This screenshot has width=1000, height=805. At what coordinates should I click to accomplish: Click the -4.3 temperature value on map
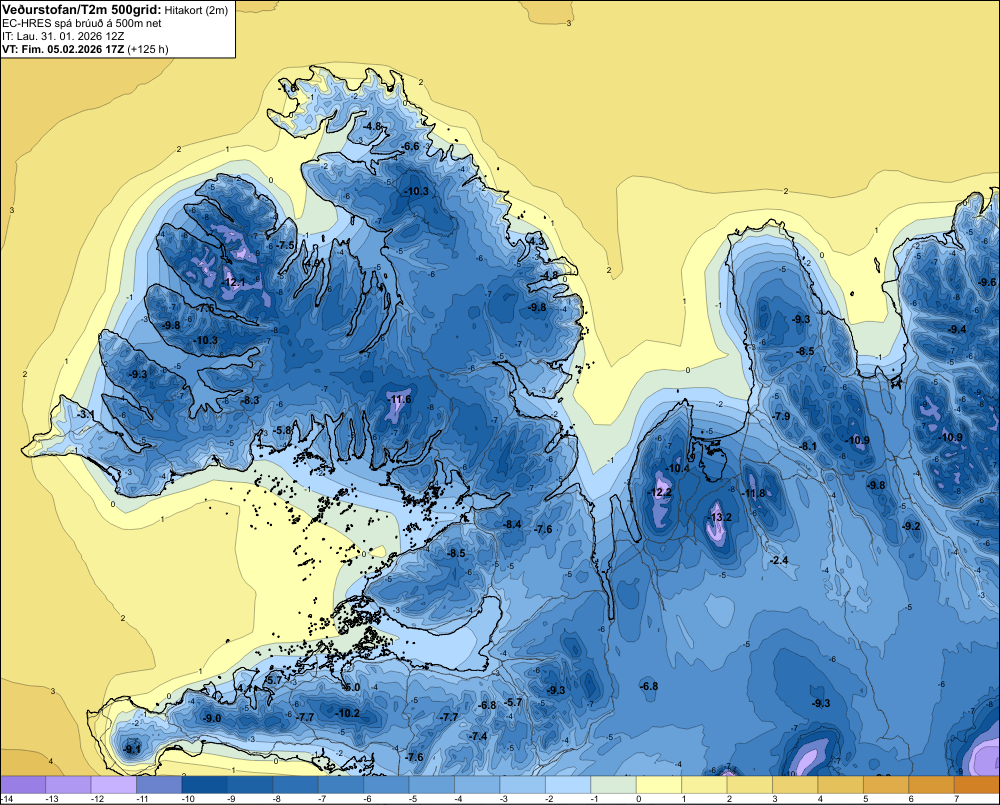coord(536,242)
